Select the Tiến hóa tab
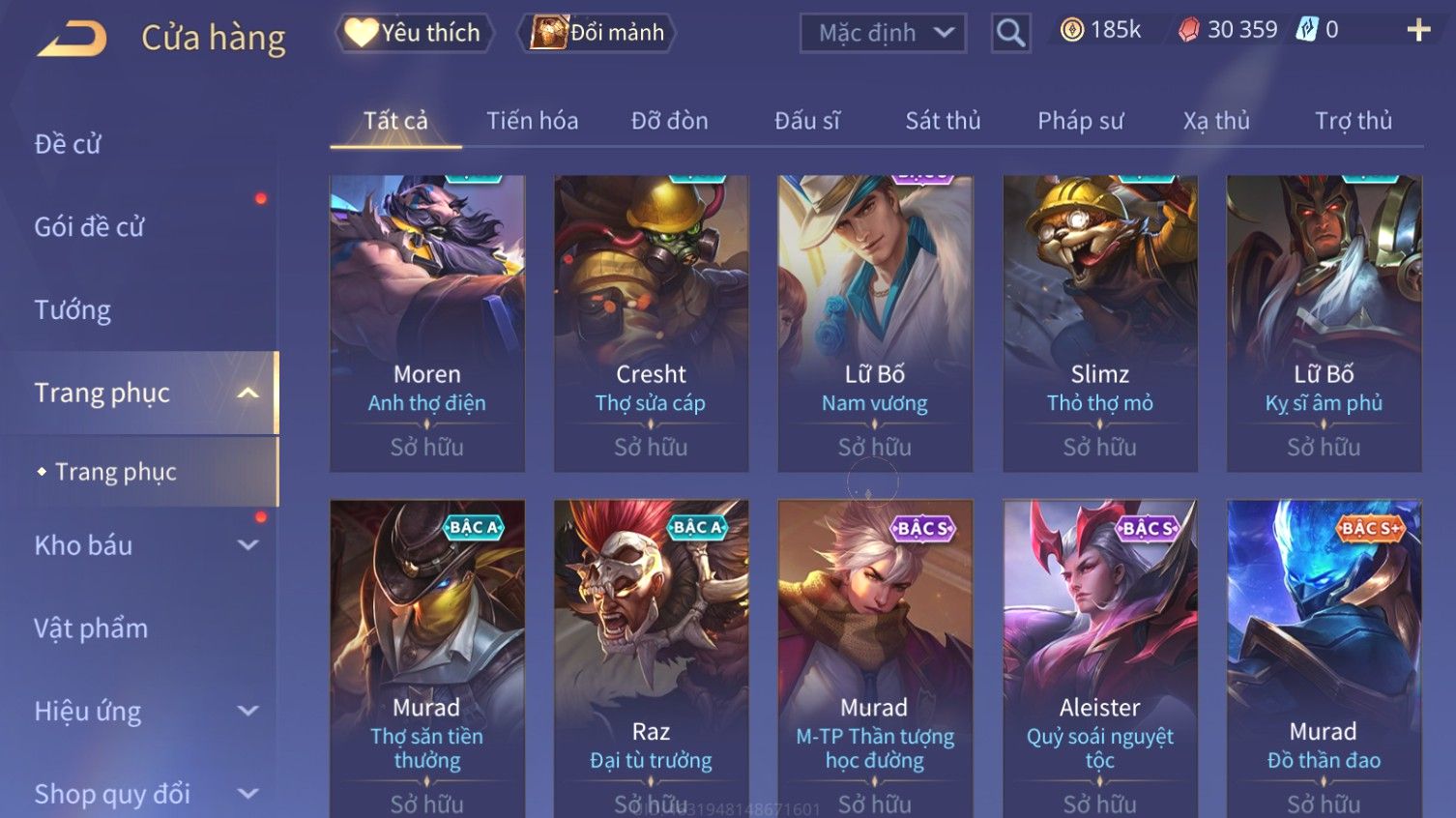 pyautogui.click(x=532, y=121)
